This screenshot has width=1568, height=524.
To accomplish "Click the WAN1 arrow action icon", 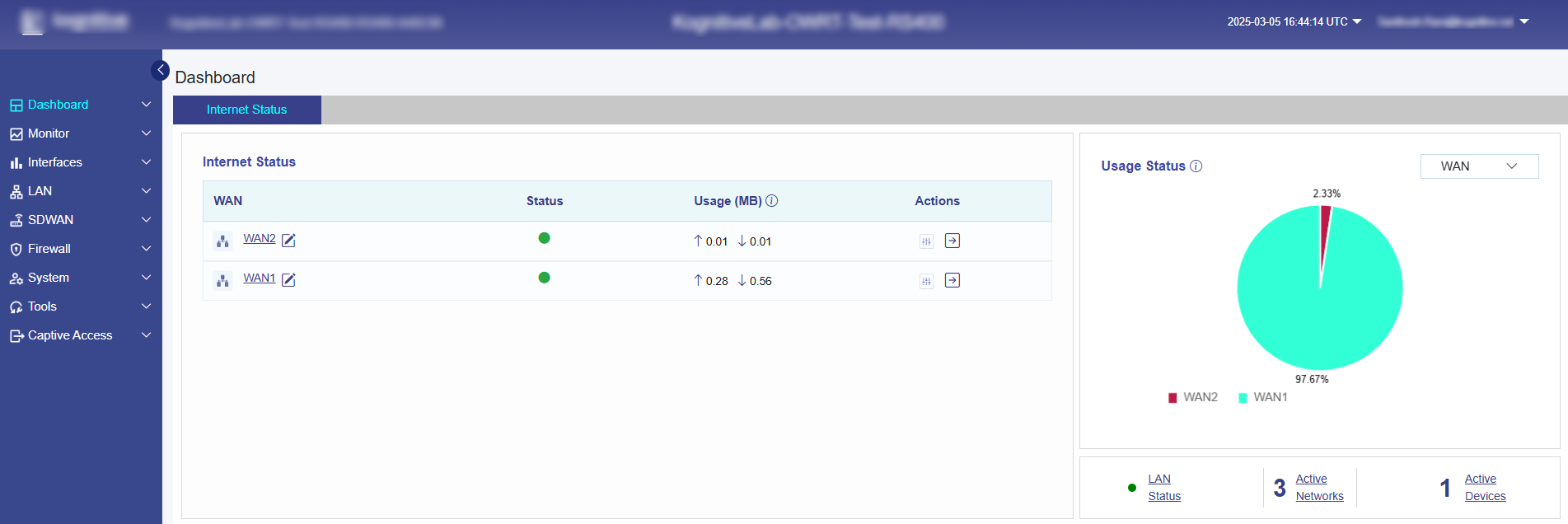I will click(x=952, y=280).
